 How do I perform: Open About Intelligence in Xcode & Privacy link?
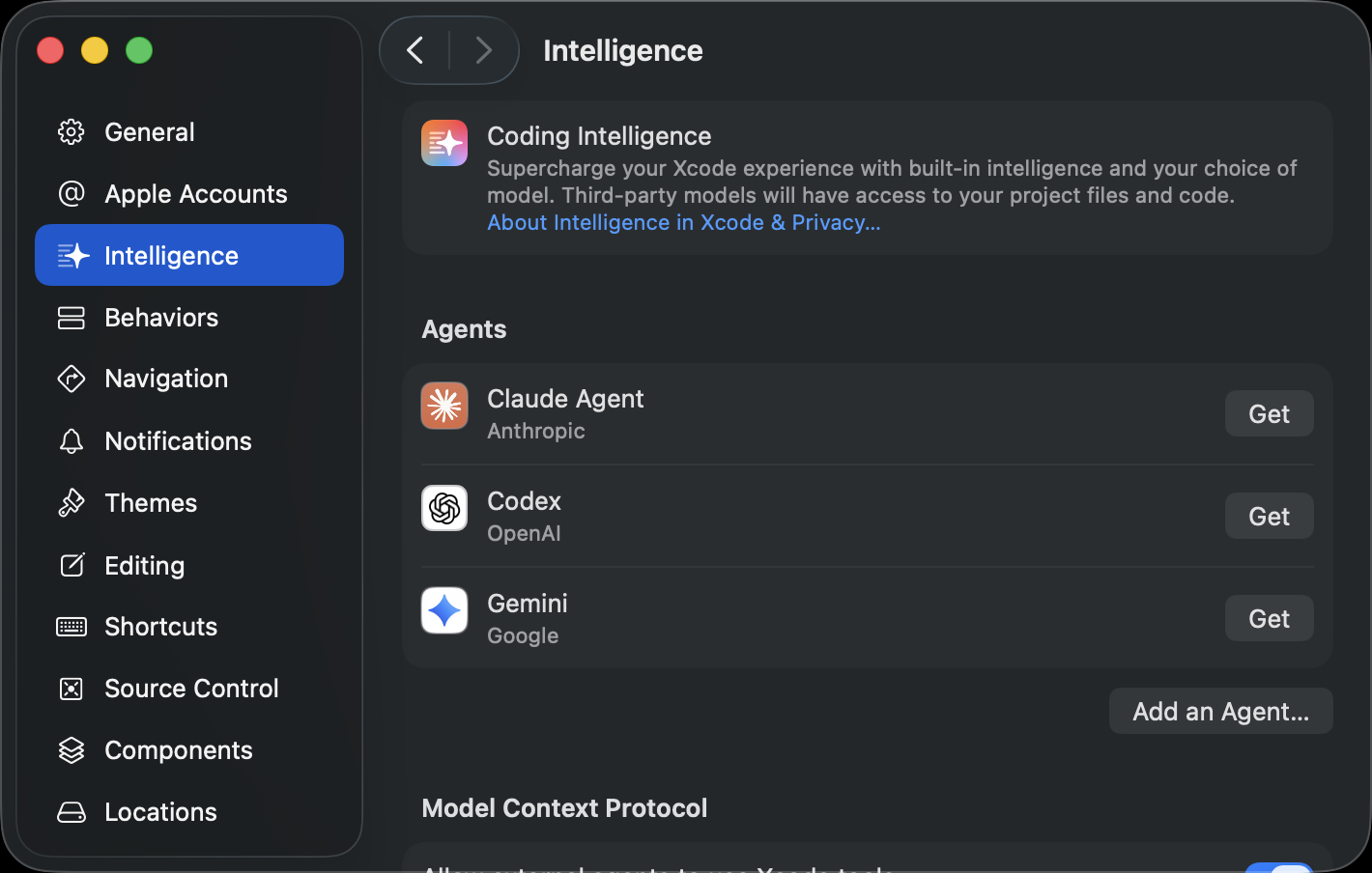(x=684, y=222)
